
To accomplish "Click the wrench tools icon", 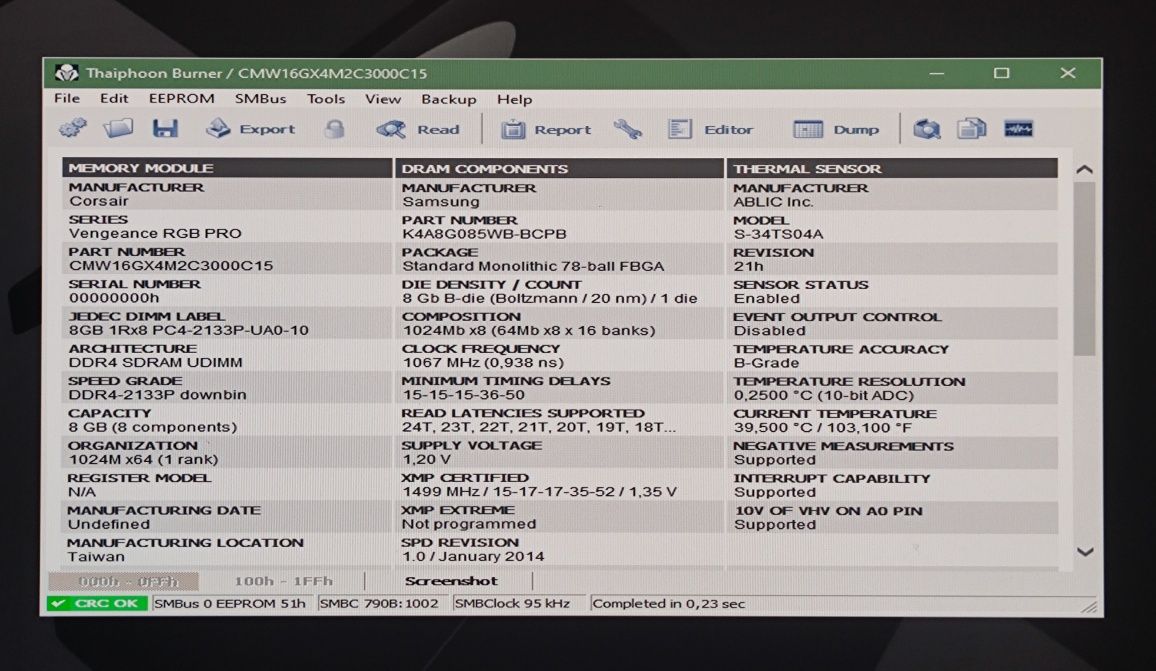I will tap(628, 130).
